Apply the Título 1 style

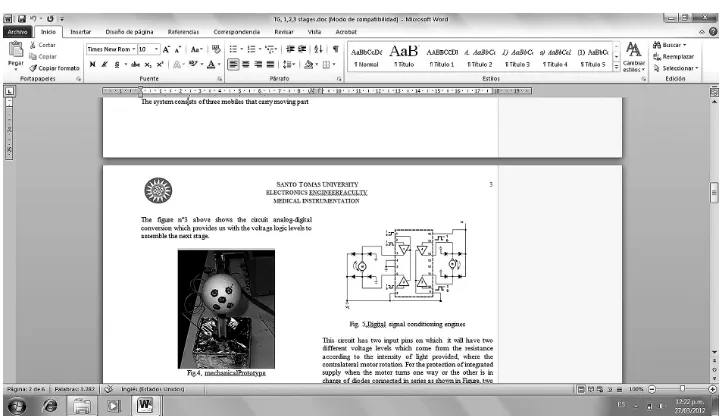[x=442, y=56]
